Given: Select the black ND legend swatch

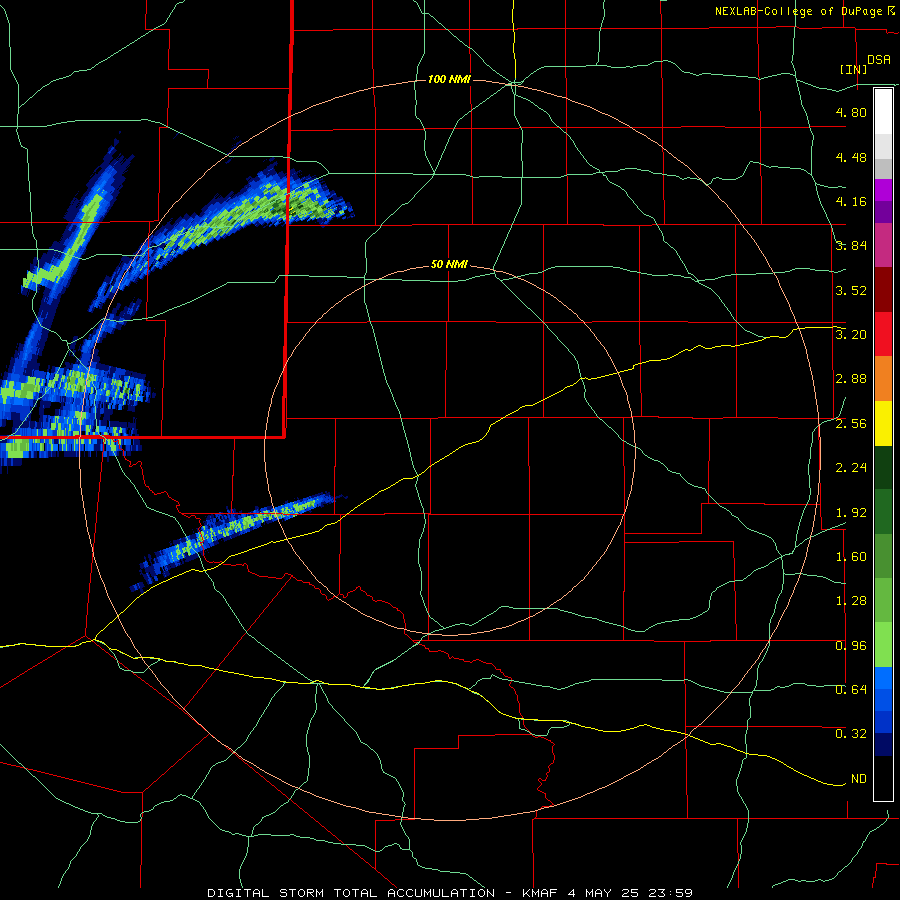Looking at the screenshot, I should (883, 778).
